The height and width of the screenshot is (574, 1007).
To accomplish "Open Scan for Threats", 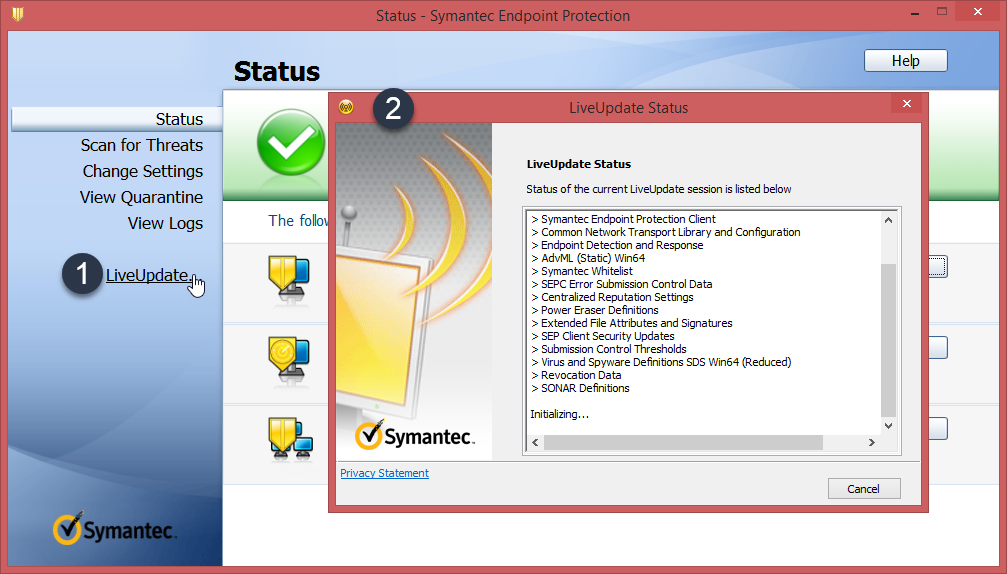I will 141,145.
